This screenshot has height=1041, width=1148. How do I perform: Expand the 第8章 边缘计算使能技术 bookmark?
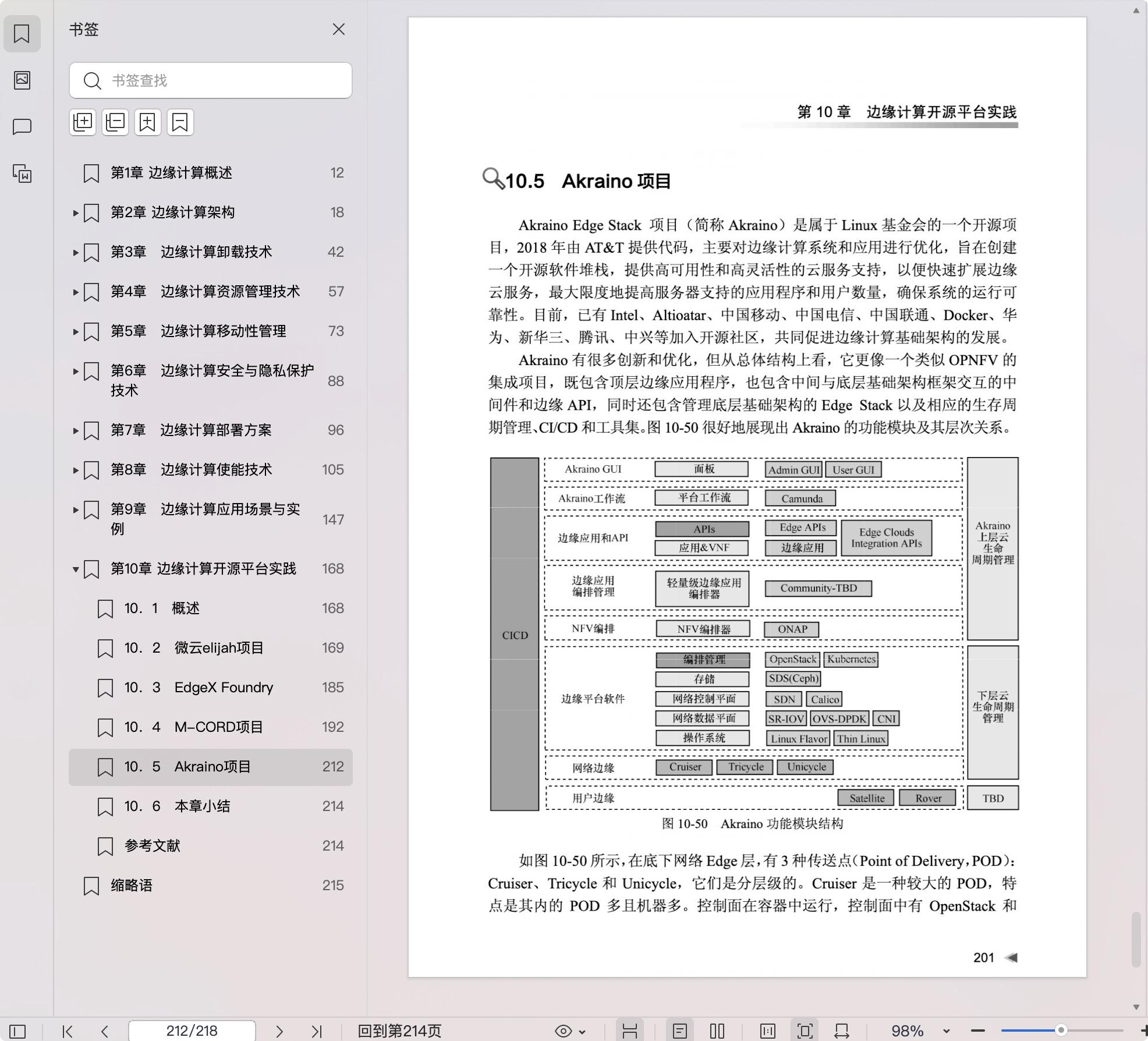click(76, 470)
